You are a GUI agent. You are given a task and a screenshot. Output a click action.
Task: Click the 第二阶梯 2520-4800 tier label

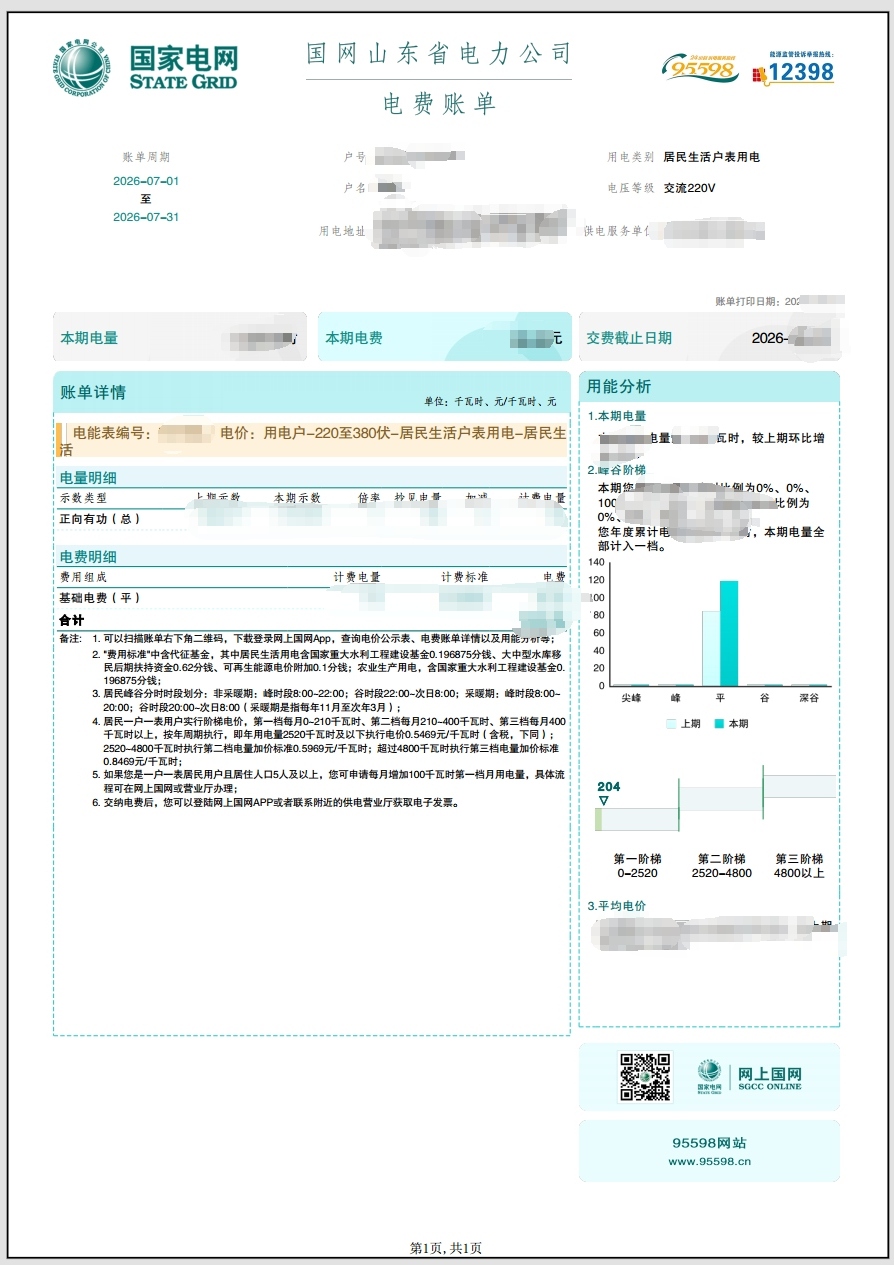coord(721,866)
